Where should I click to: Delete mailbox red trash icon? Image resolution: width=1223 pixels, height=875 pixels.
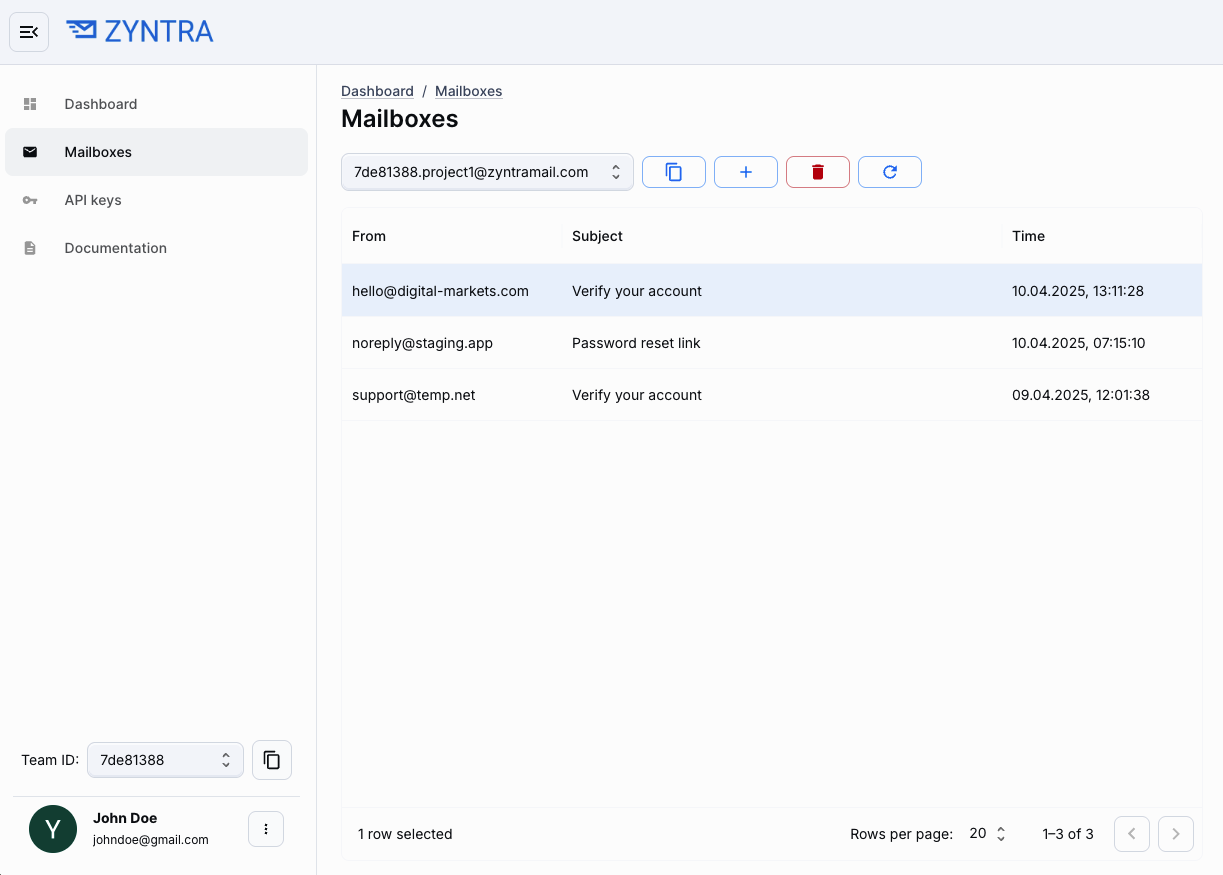pos(818,172)
